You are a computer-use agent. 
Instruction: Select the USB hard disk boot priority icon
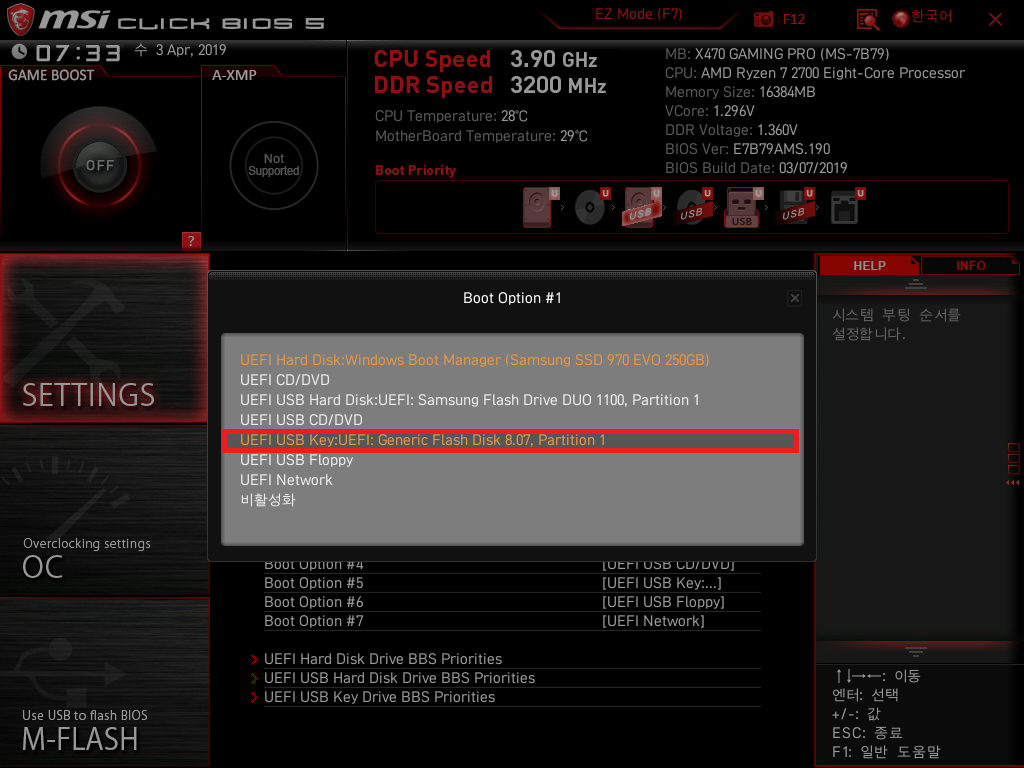point(643,208)
